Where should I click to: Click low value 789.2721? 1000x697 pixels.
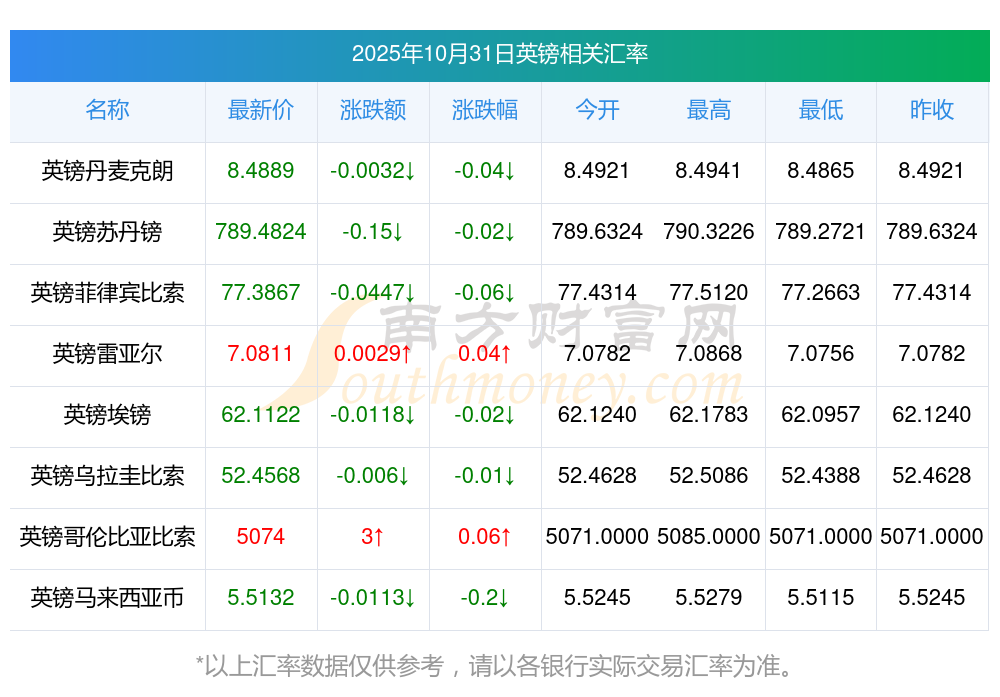821,231
